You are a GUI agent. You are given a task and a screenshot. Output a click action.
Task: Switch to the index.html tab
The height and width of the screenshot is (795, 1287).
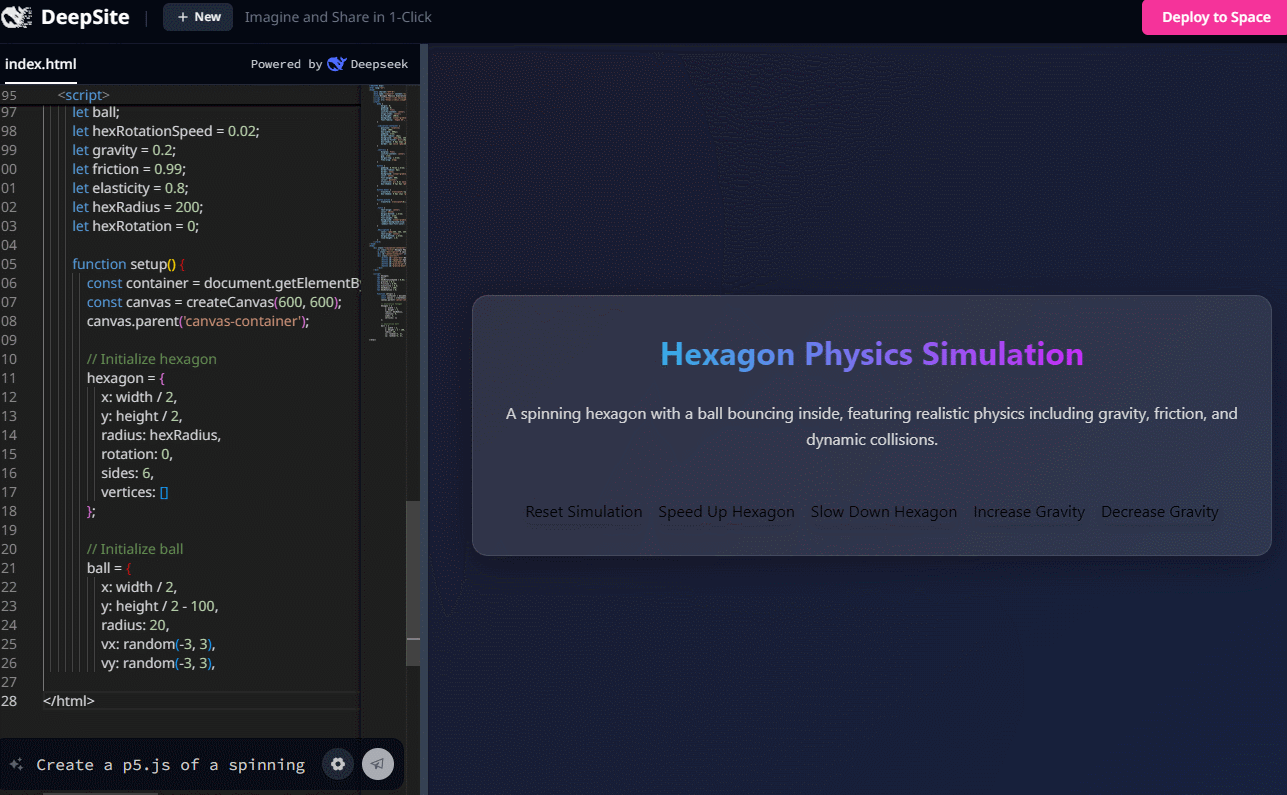(x=40, y=64)
